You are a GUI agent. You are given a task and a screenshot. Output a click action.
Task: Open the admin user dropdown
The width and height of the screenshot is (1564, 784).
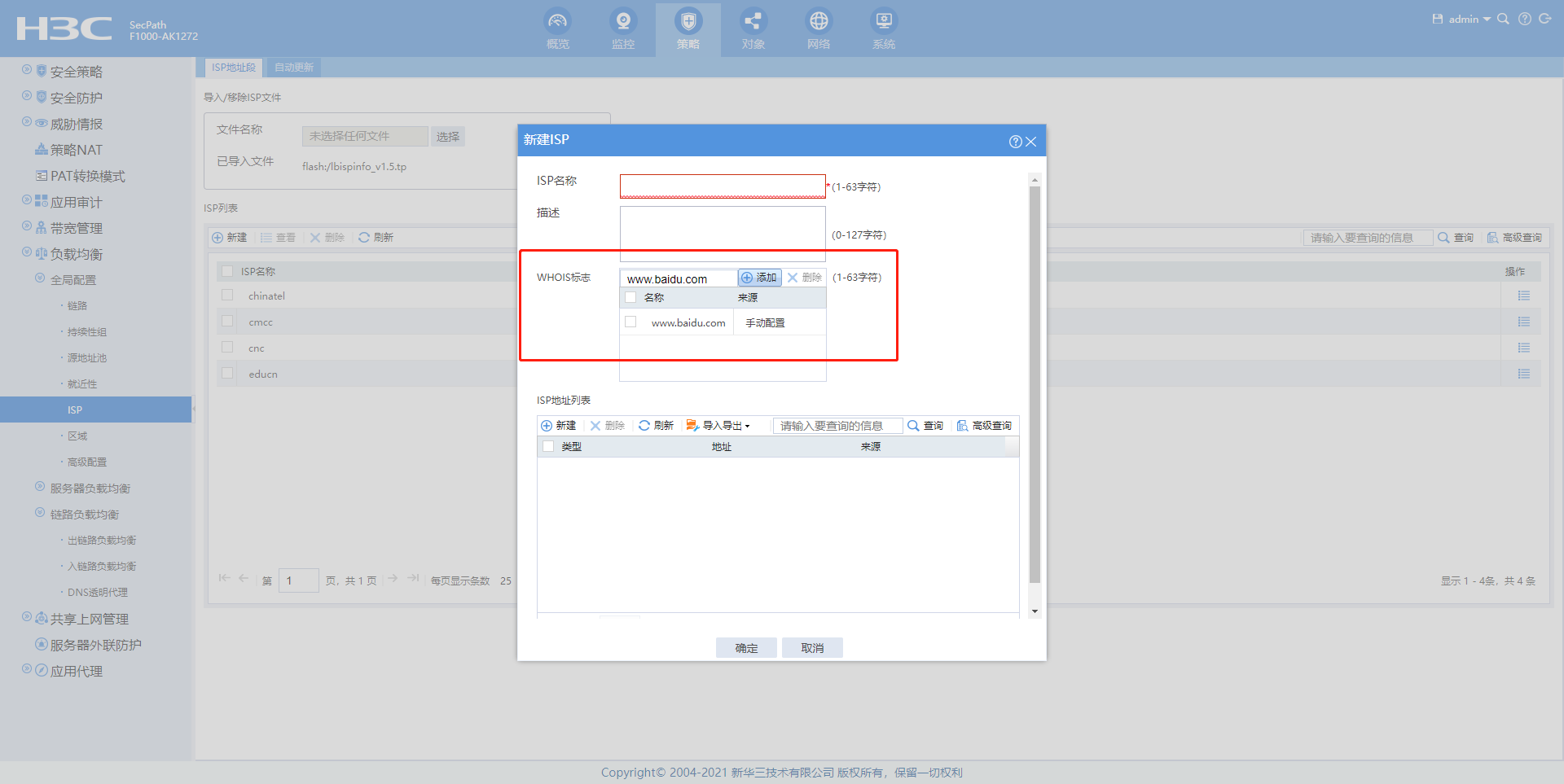(1470, 19)
